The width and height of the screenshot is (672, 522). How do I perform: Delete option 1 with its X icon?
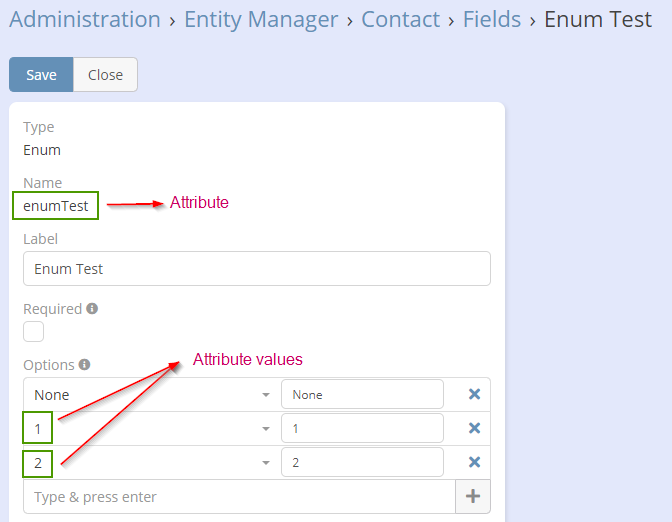pos(474,429)
